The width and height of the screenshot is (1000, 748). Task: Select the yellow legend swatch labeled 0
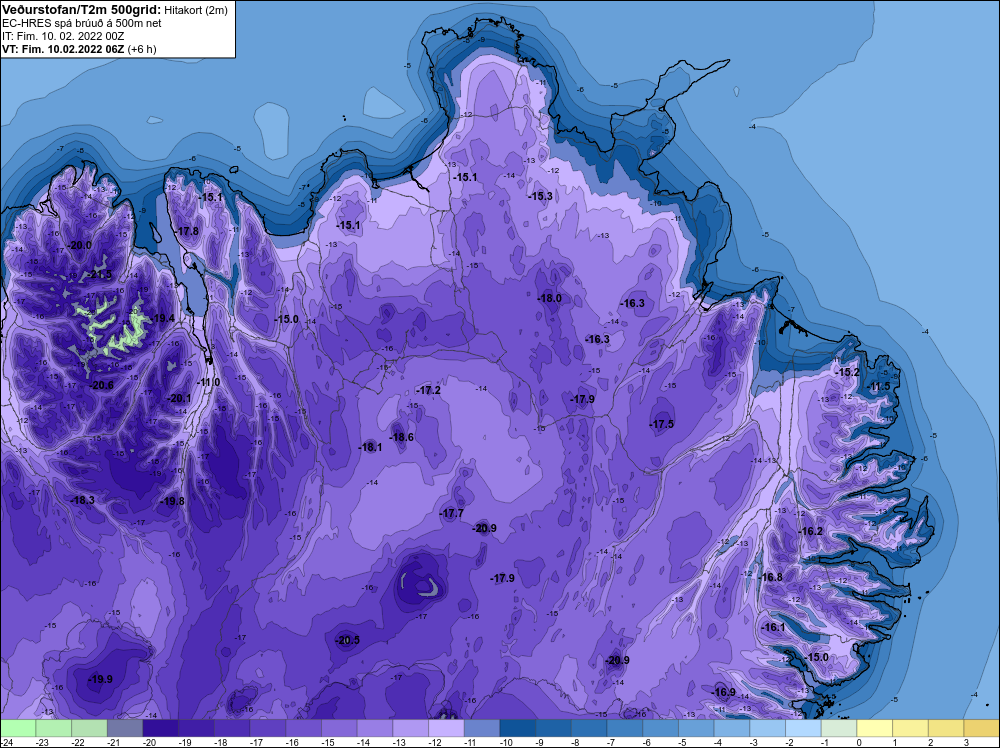pos(875,728)
